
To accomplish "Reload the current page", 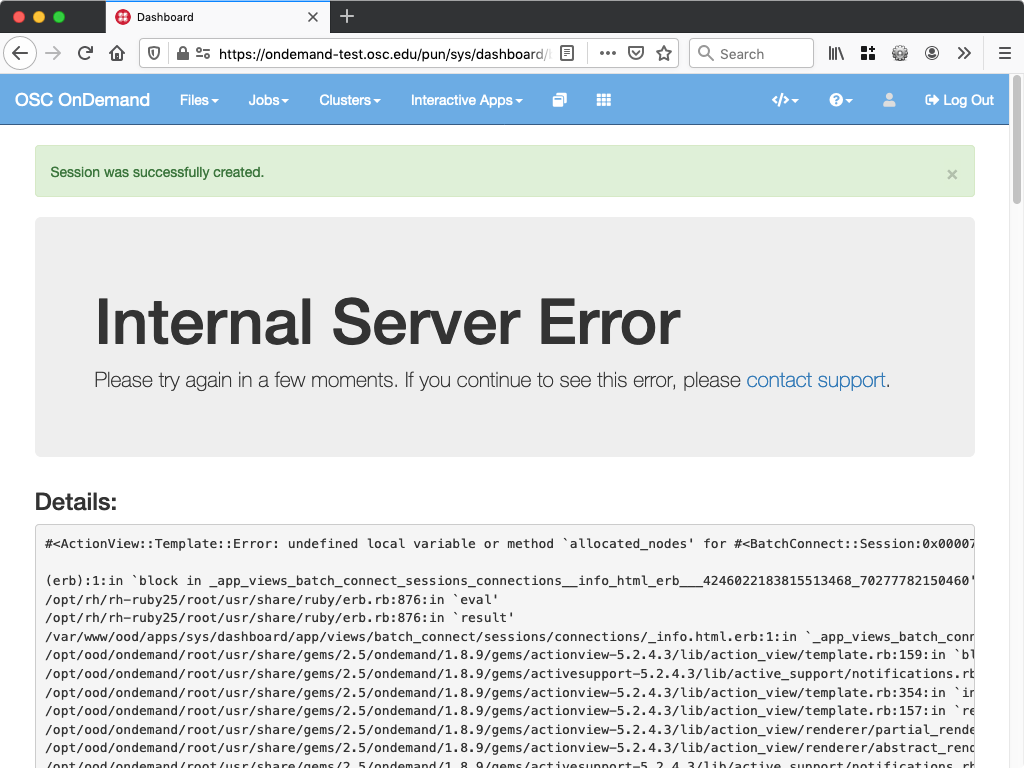I will point(85,53).
